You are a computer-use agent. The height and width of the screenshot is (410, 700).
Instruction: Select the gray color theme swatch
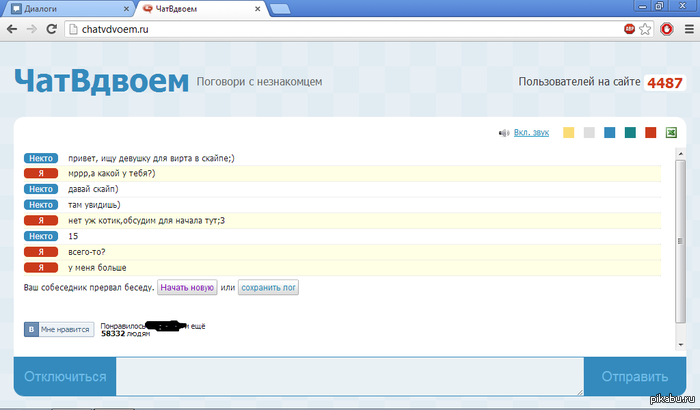[589, 132]
